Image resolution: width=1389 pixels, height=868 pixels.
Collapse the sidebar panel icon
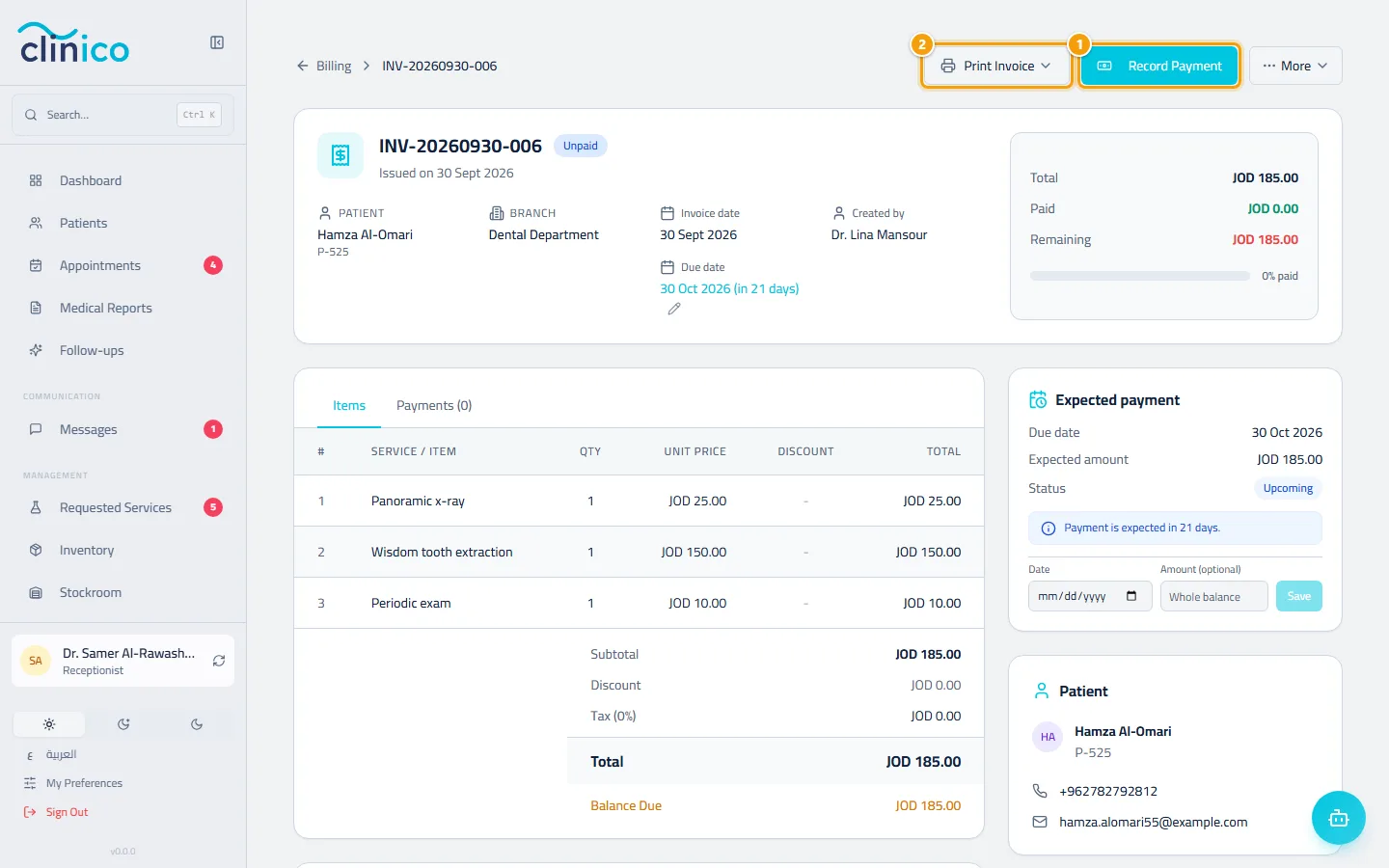tap(217, 42)
